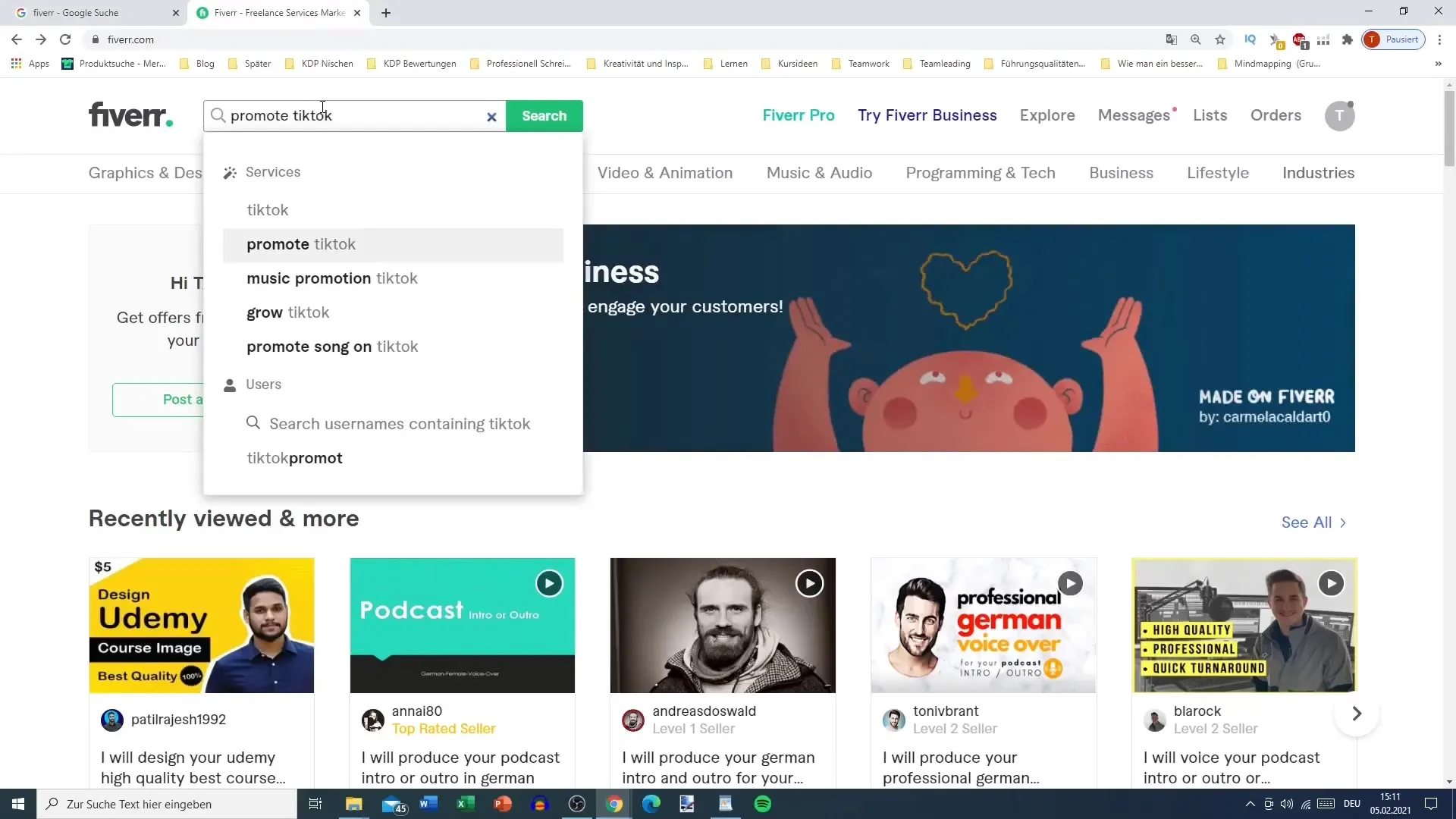The height and width of the screenshot is (819, 1456).
Task: Open the Pausiert Chrome profile button
Action: pos(1394,39)
